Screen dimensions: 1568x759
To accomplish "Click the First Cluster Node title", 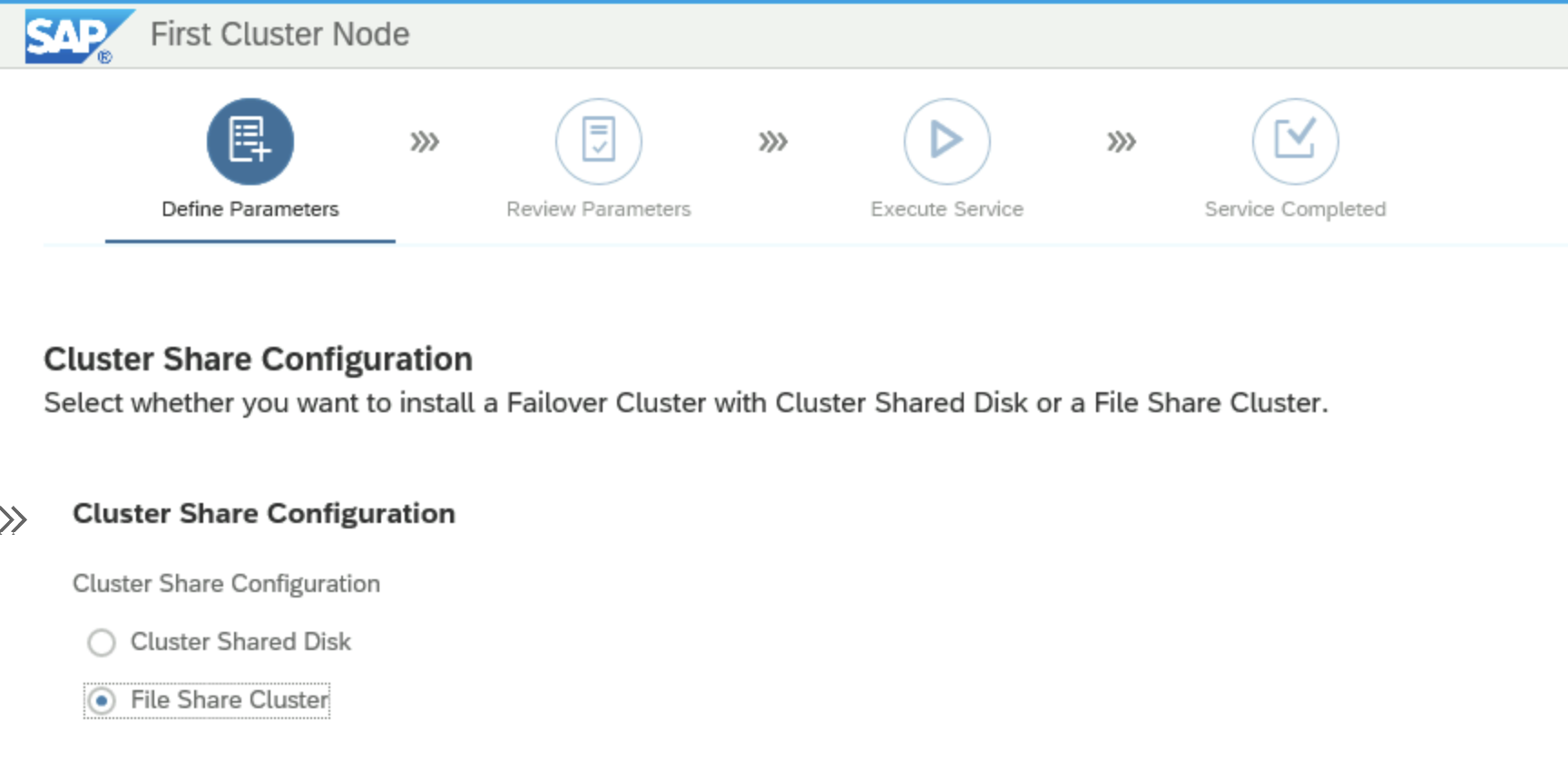I will [279, 34].
